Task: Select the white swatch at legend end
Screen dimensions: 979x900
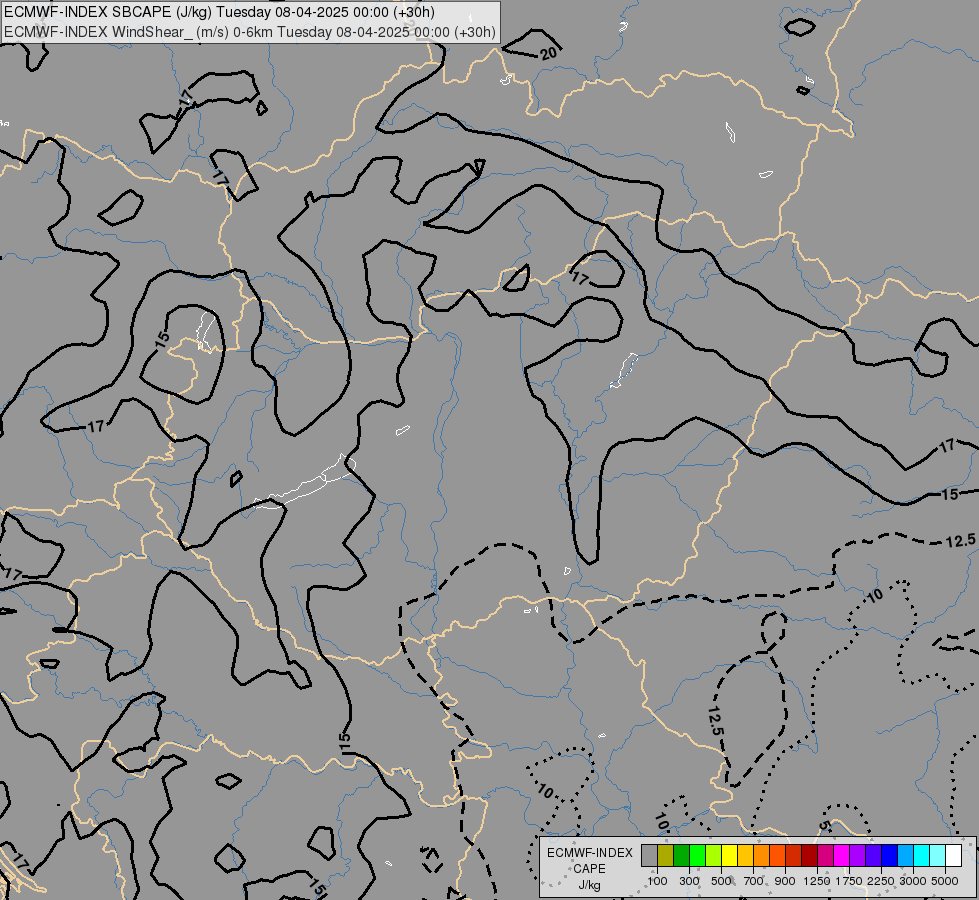Action: coord(954,856)
